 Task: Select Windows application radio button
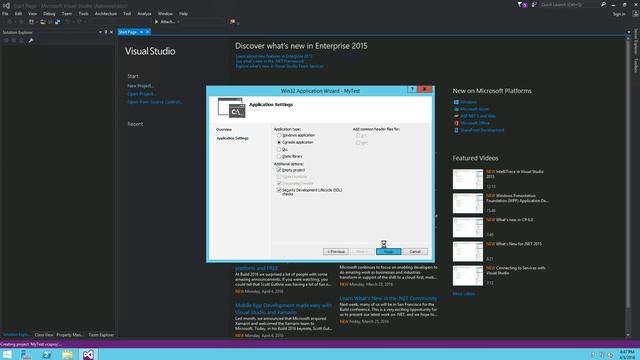[x=279, y=135]
